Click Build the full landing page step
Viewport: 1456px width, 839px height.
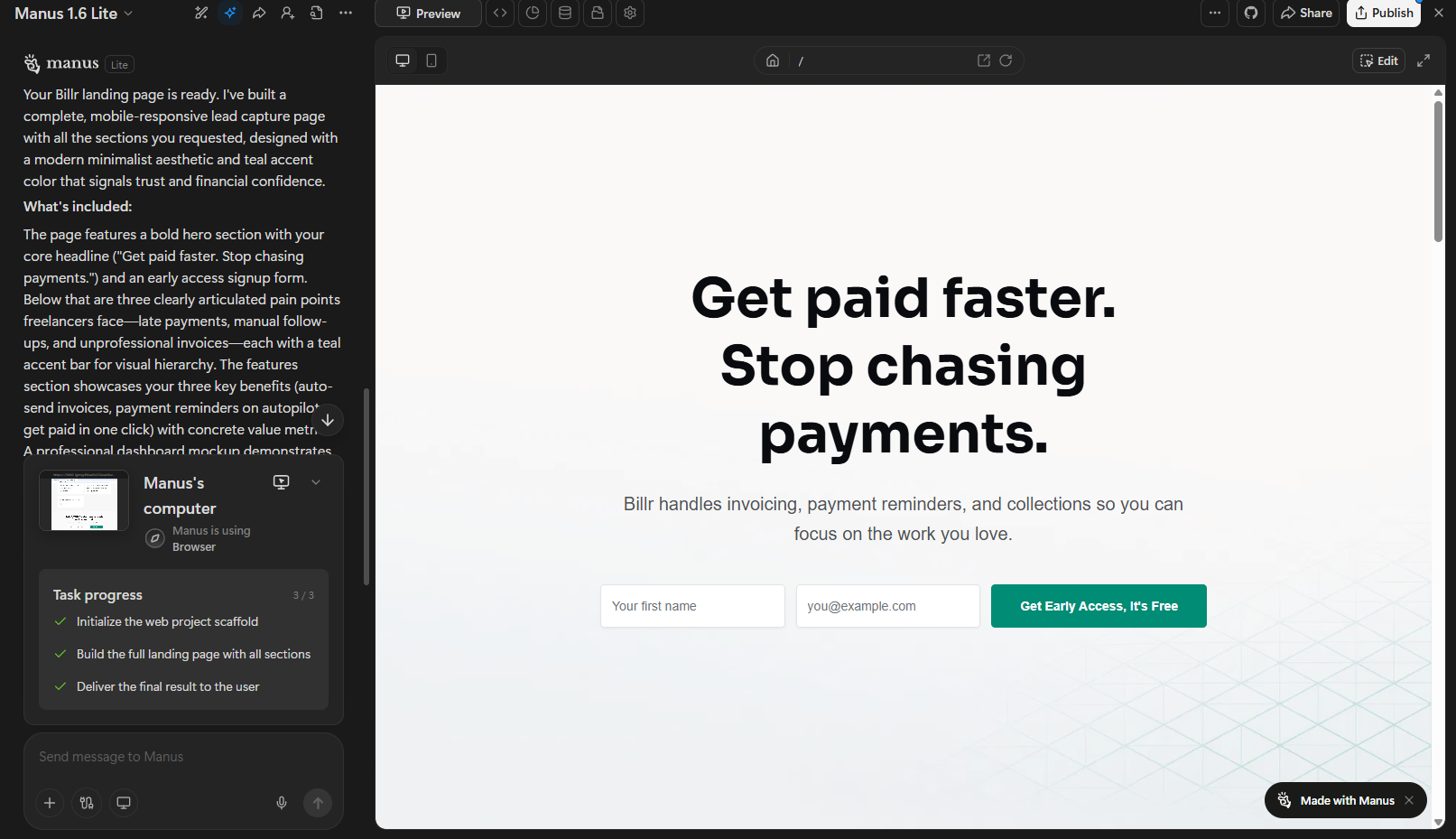click(193, 654)
